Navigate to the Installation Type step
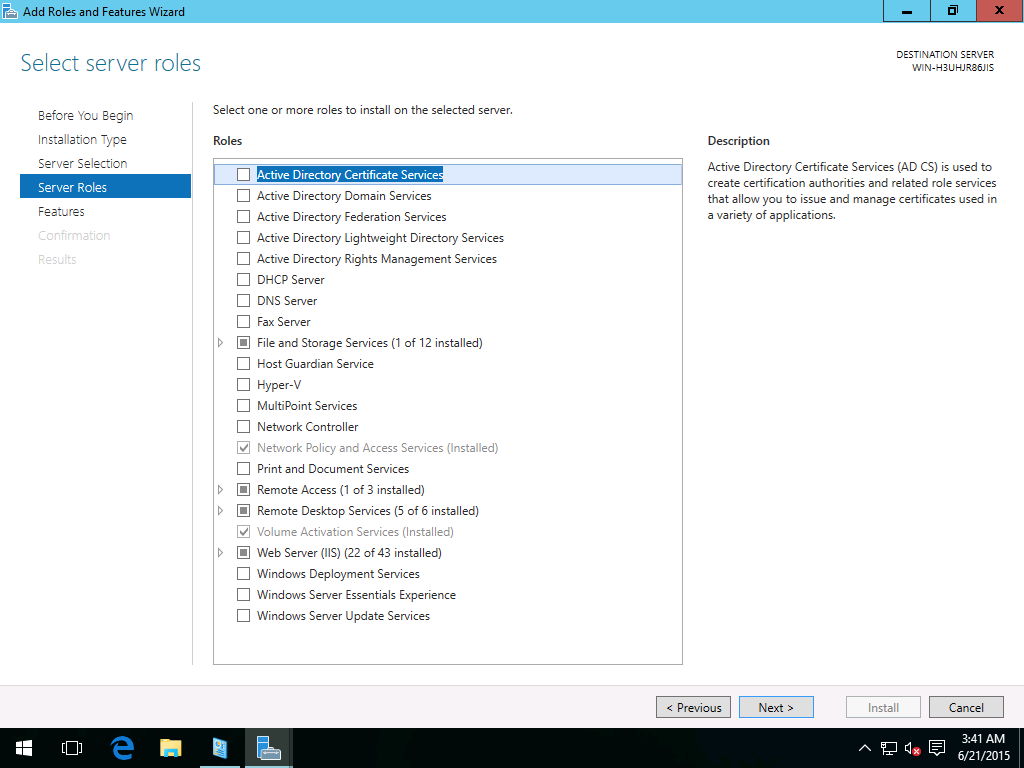 82,140
